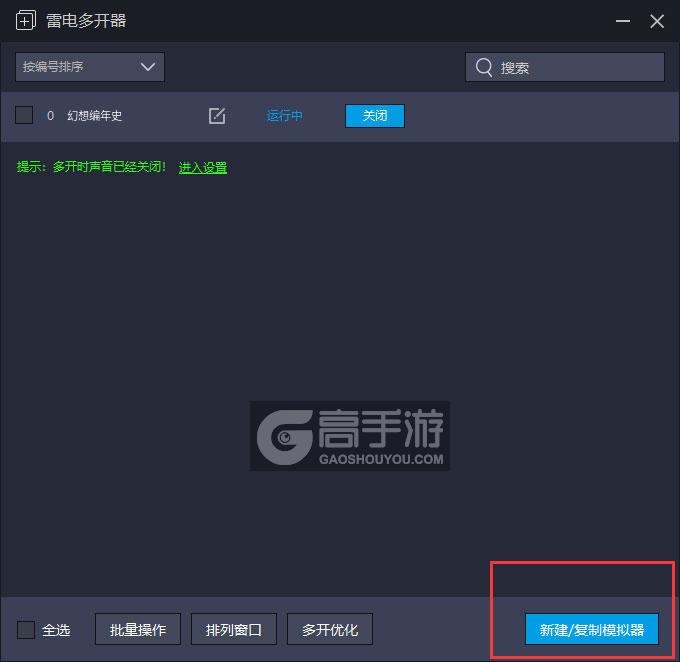Close the 雷电多开器 window
Image resolution: width=680 pixels, height=662 pixels.
(x=657, y=21)
